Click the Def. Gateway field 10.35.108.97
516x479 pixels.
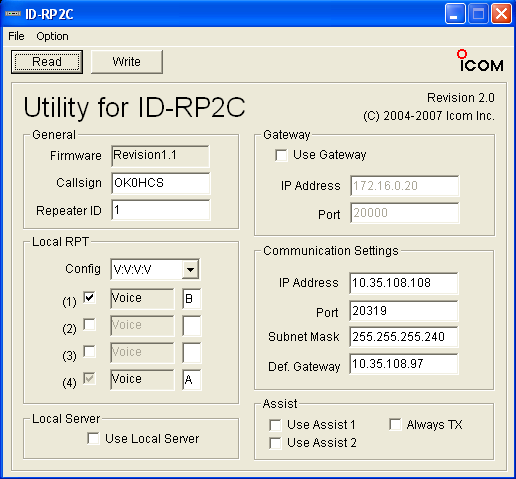404,364
